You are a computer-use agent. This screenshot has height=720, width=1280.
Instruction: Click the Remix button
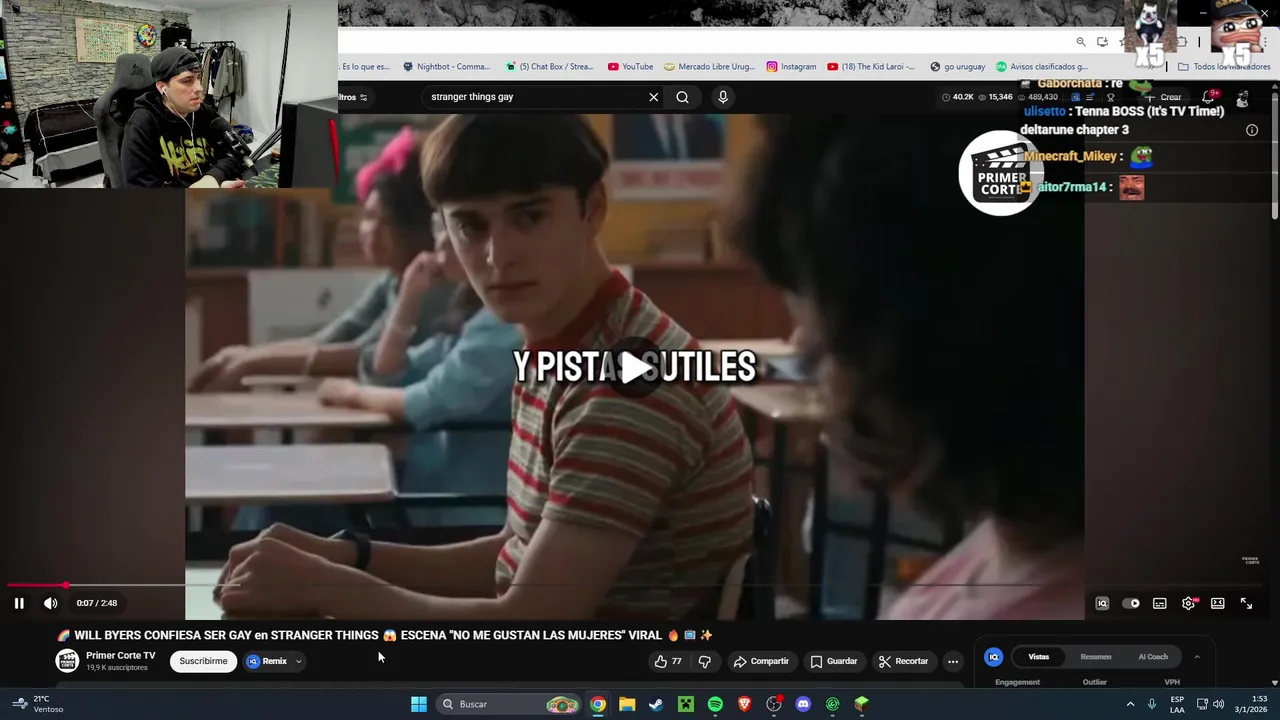click(267, 661)
